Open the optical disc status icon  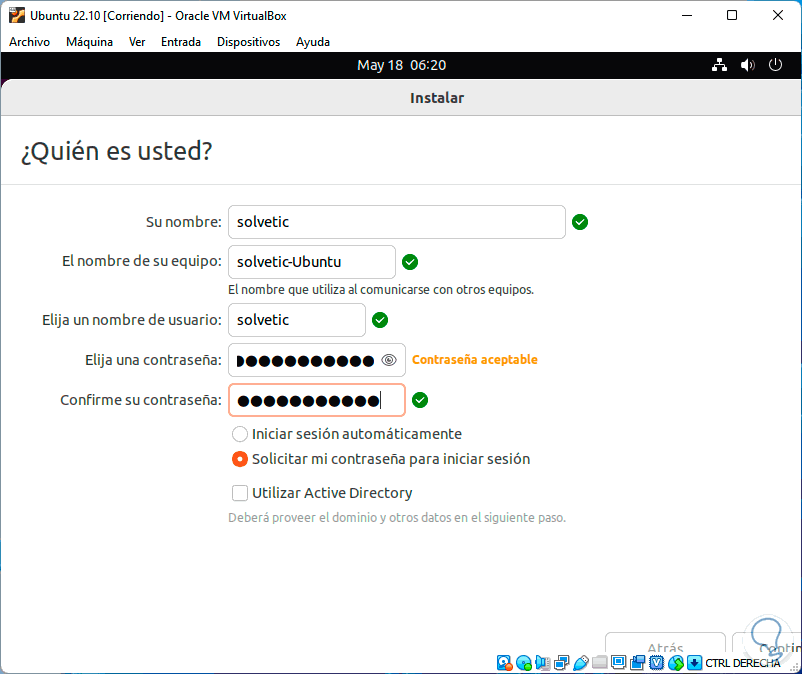[524, 663]
